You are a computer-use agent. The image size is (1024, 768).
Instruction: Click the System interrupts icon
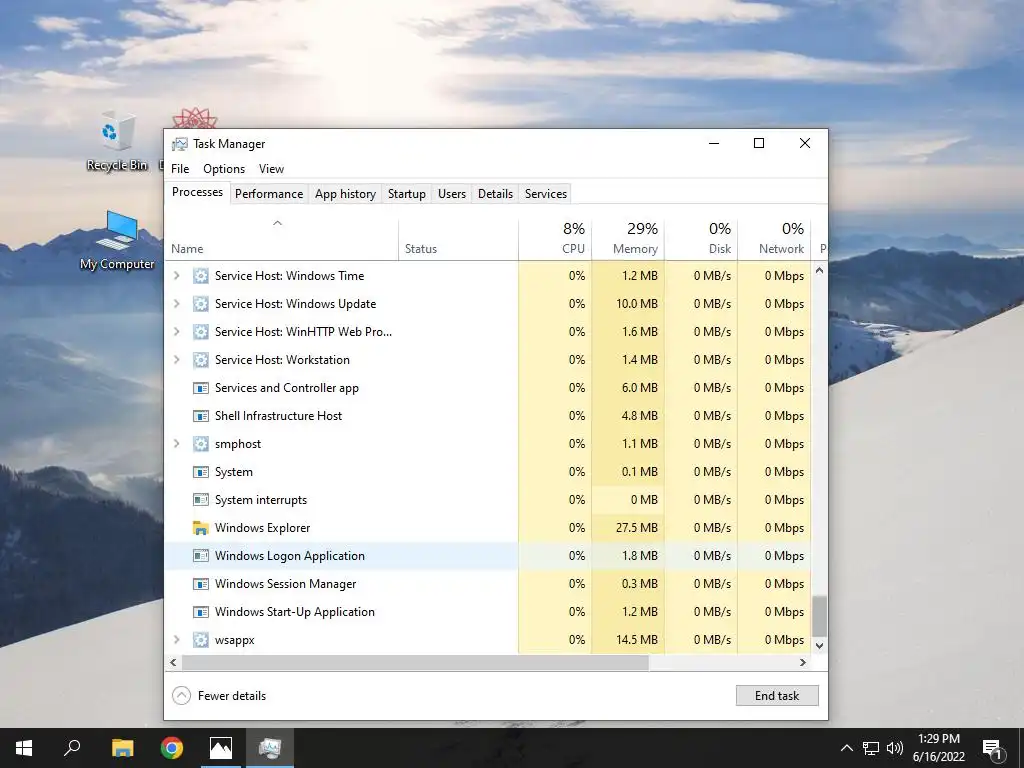(200, 500)
